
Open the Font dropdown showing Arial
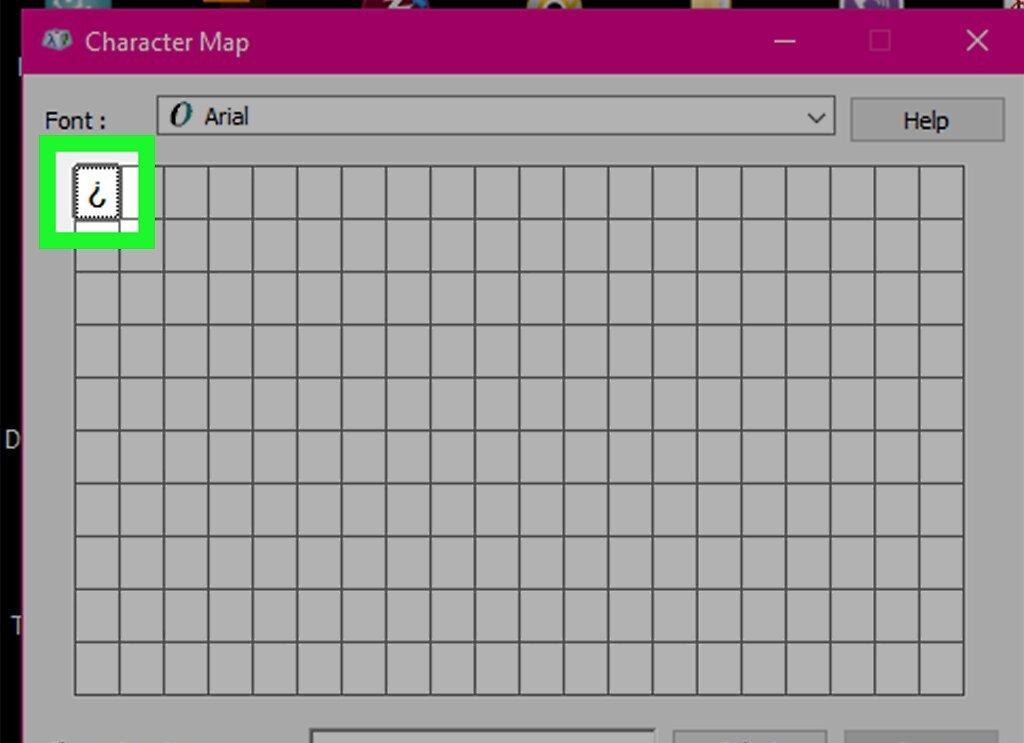(x=496, y=116)
